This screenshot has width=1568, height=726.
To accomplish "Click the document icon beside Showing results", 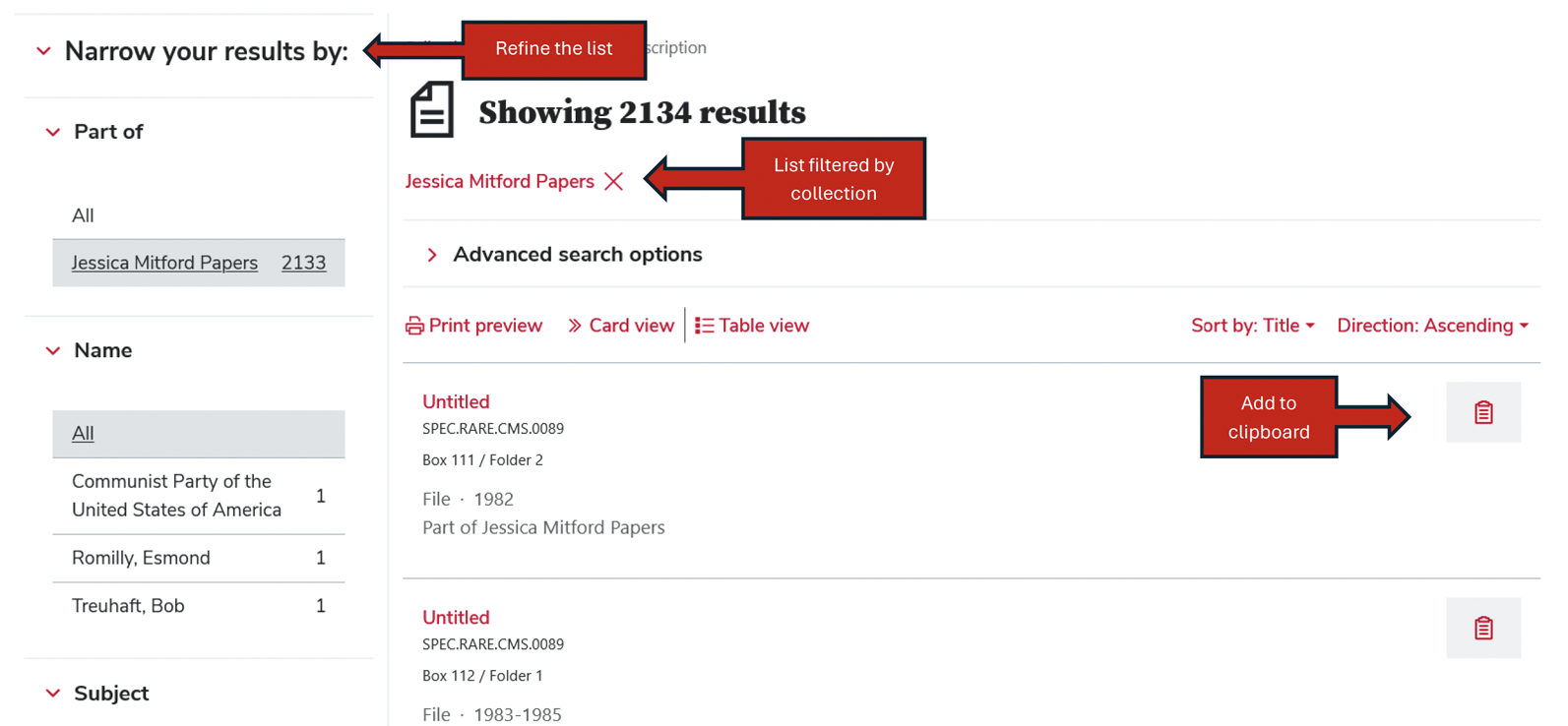I will (431, 109).
